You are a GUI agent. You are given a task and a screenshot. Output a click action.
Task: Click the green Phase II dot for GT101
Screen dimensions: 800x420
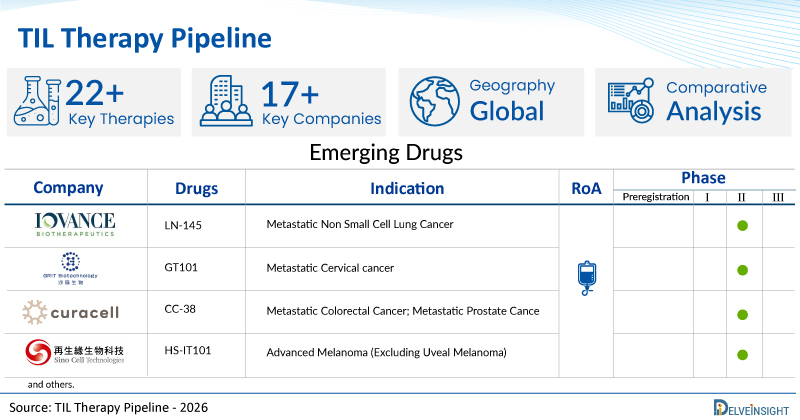742,270
